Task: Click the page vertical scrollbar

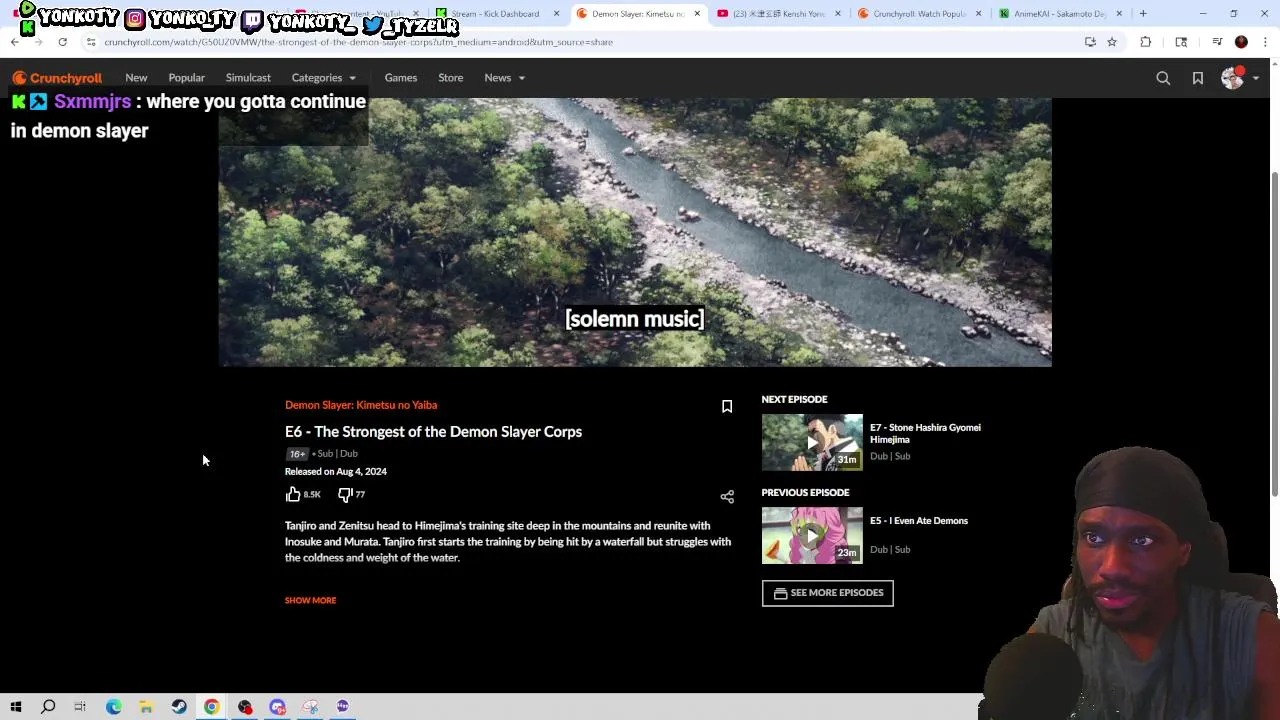Action: point(1274,334)
